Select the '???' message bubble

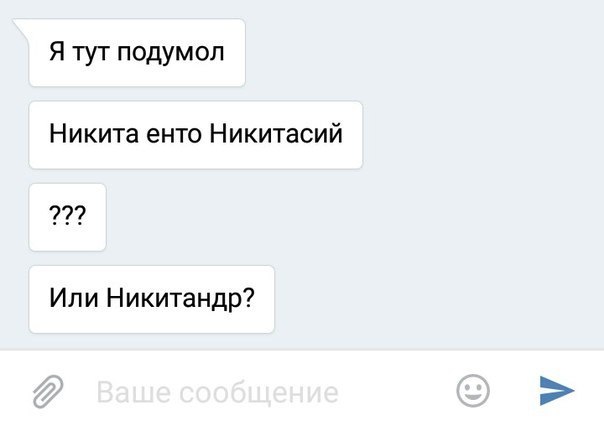67,217
